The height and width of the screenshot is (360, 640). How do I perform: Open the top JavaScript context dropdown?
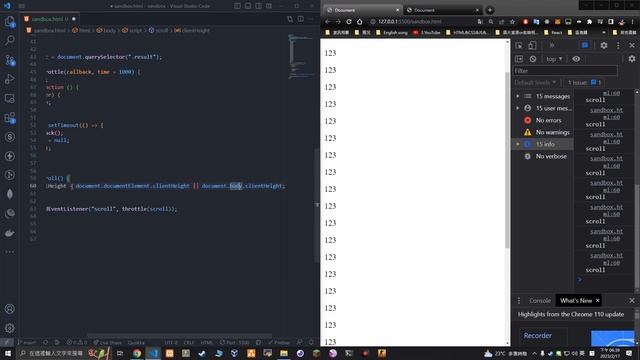554,59
